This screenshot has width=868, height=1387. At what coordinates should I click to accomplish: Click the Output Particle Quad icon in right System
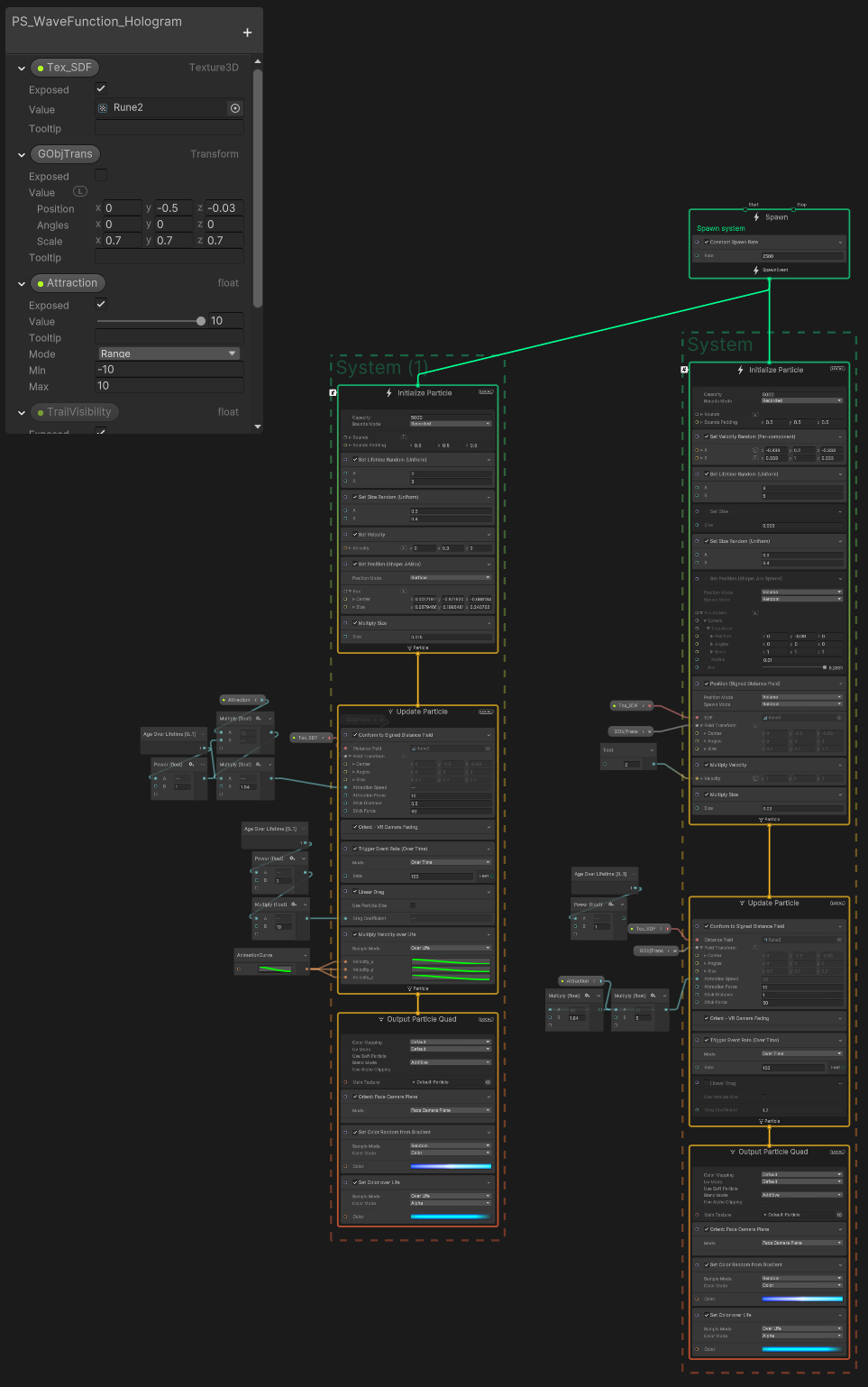(x=733, y=1152)
